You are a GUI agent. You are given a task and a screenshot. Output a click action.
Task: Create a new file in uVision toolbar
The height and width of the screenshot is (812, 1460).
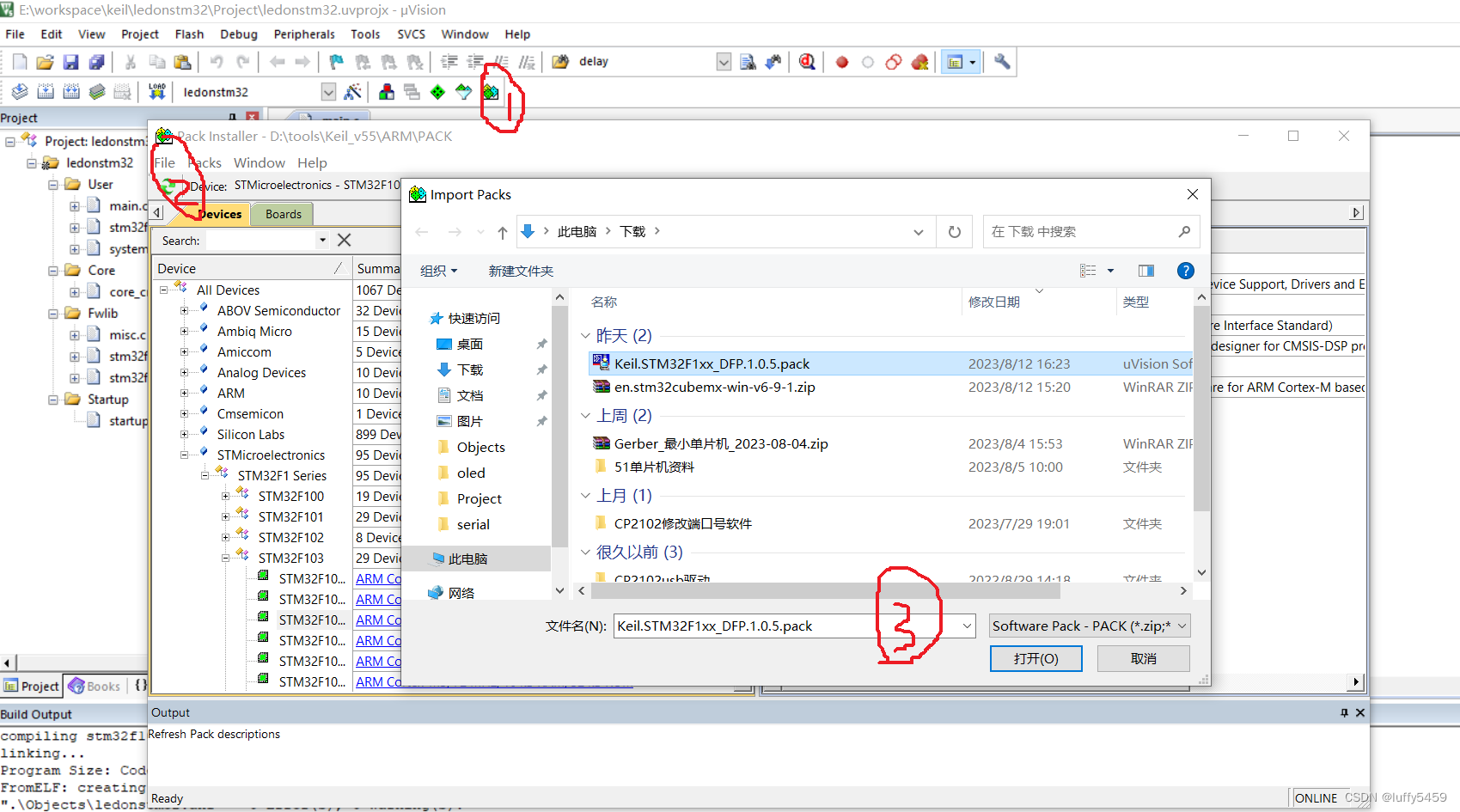(x=20, y=62)
